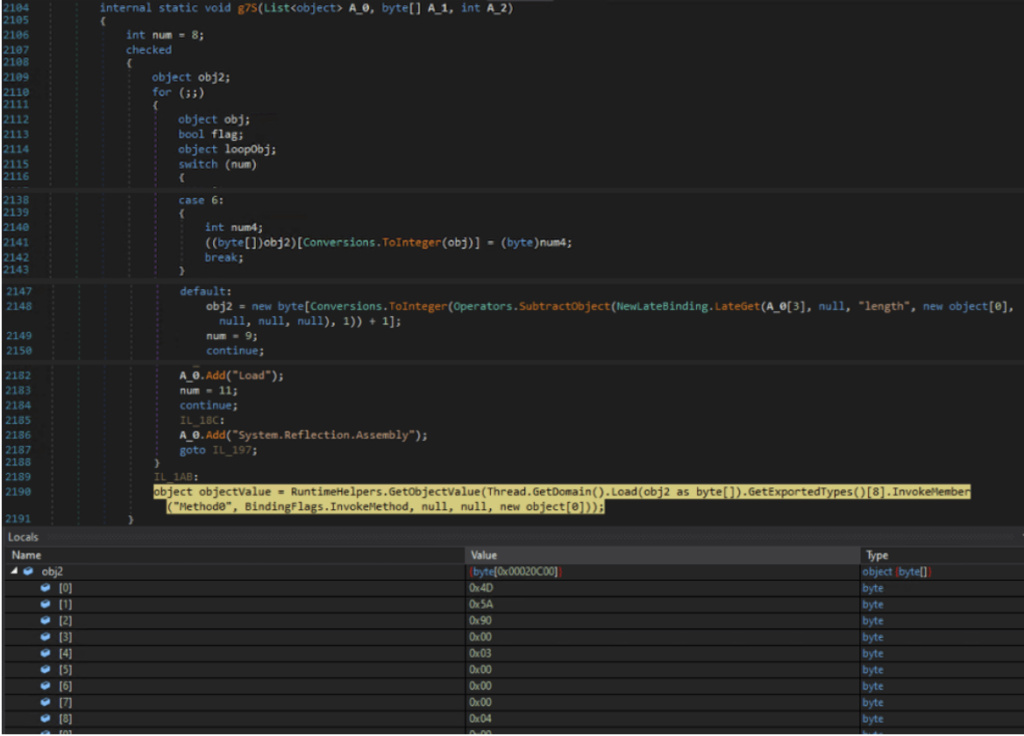Click the obj2 variable icon in Locals

point(27,571)
